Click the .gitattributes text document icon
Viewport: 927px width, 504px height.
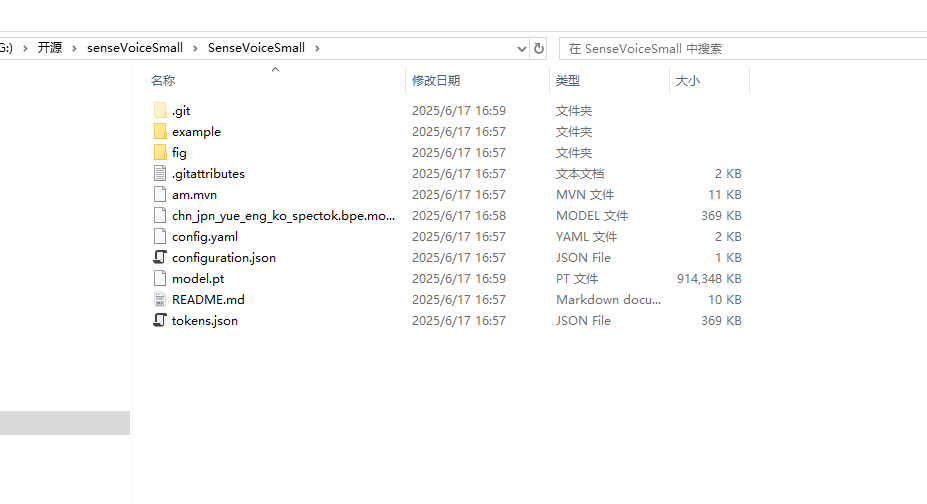[x=160, y=173]
